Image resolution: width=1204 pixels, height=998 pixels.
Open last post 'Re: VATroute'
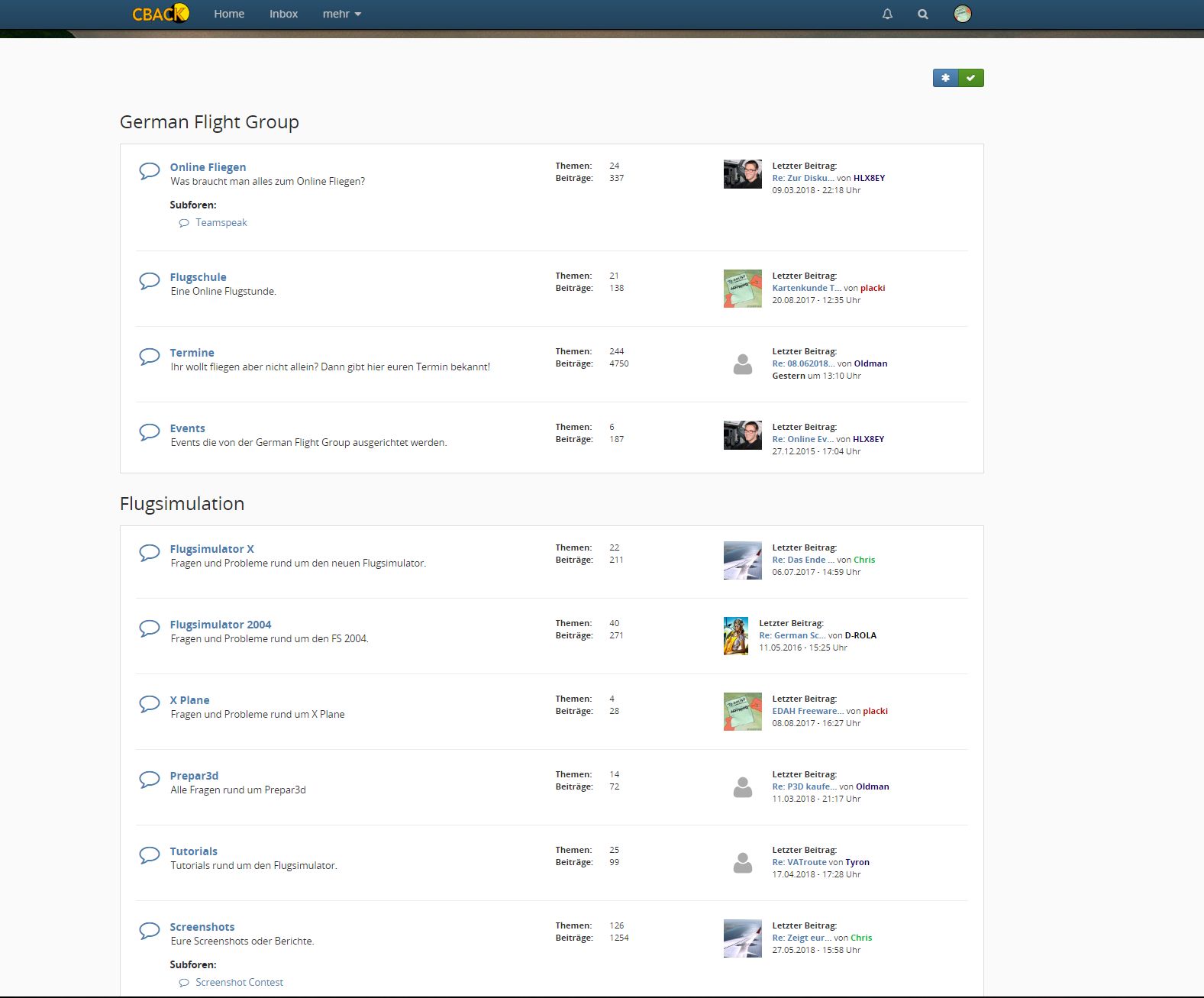(x=799, y=862)
